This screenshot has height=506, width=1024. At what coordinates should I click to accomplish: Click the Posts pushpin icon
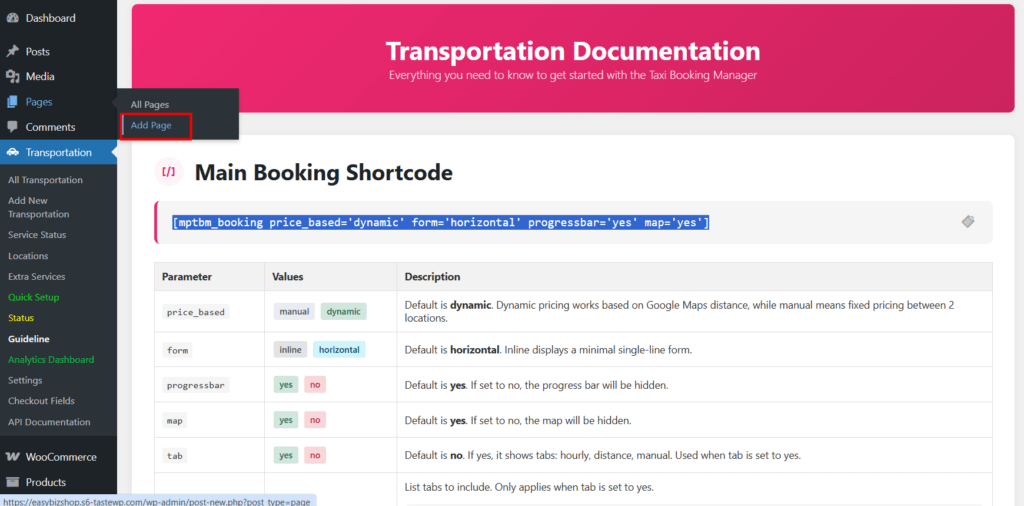click(x=12, y=52)
